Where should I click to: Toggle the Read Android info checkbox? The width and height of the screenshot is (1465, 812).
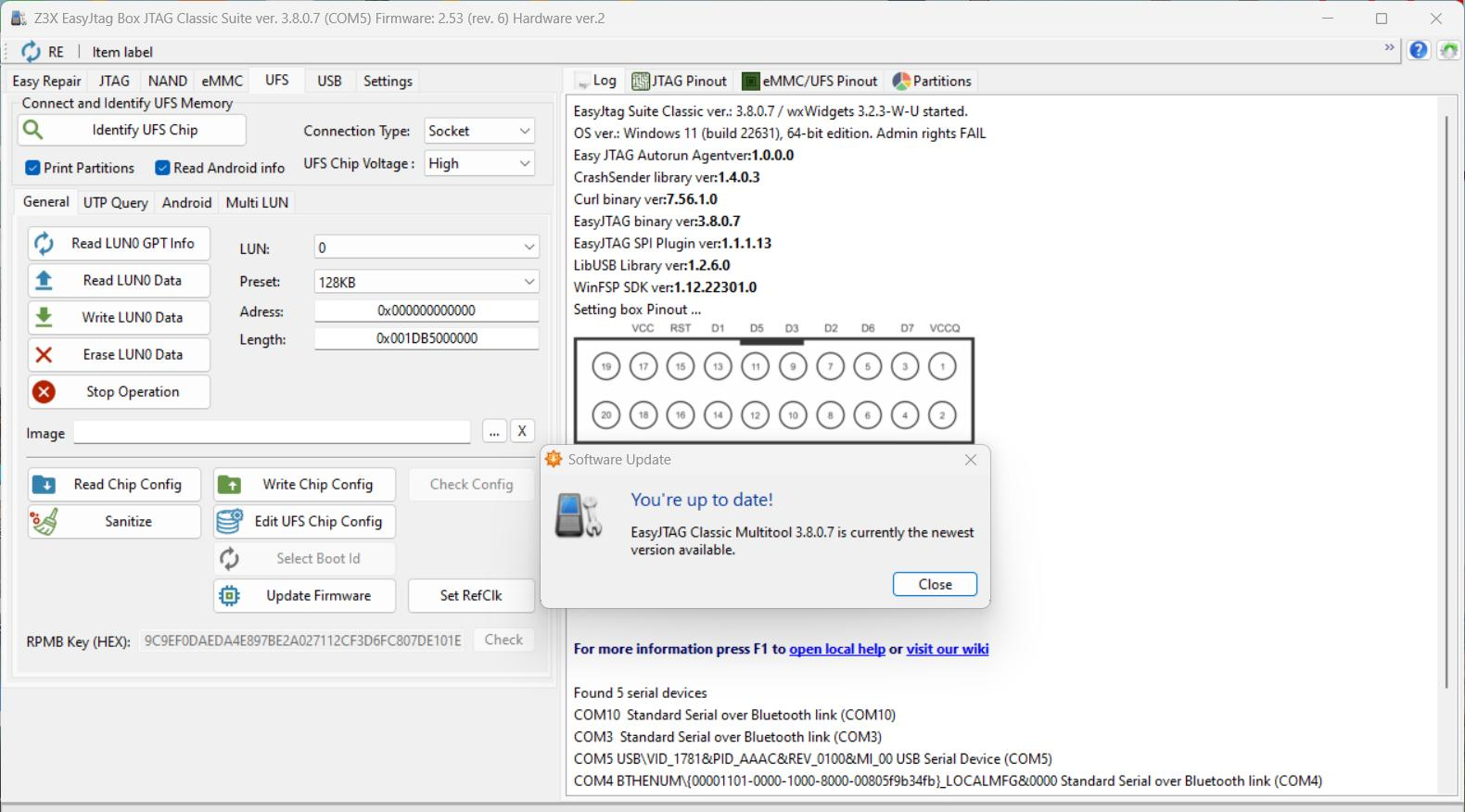click(x=162, y=168)
